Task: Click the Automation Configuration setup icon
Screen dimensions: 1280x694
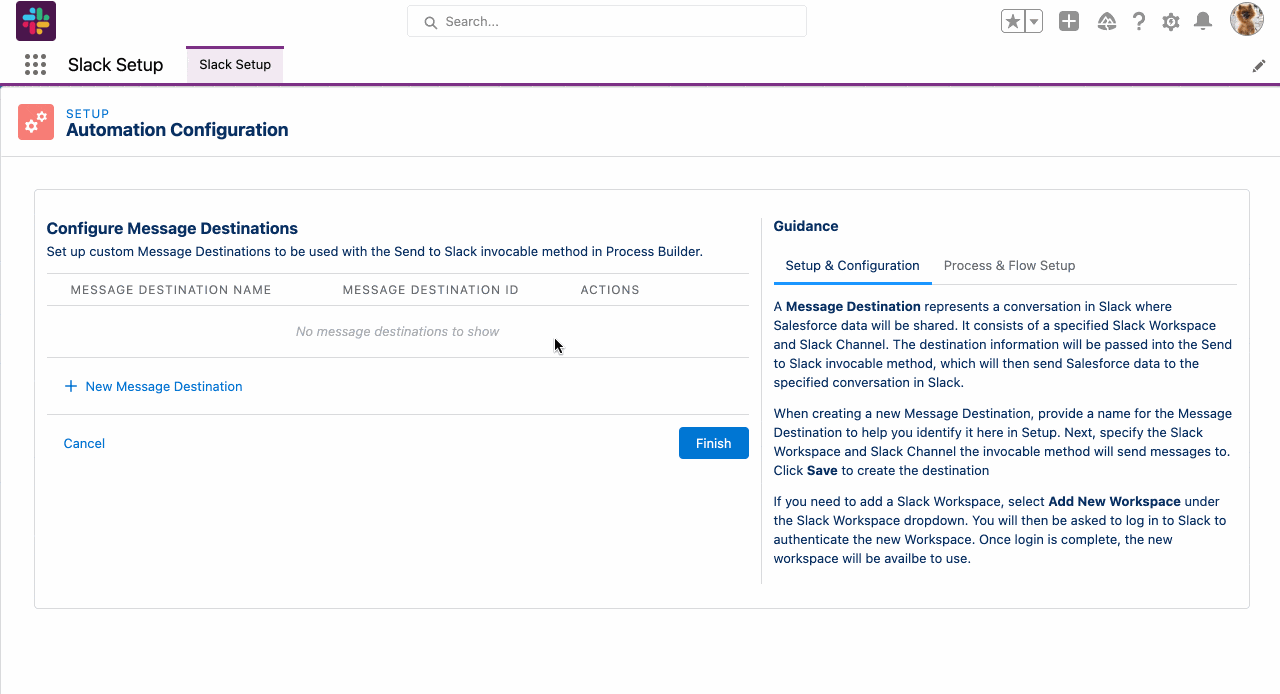Action: click(x=36, y=122)
